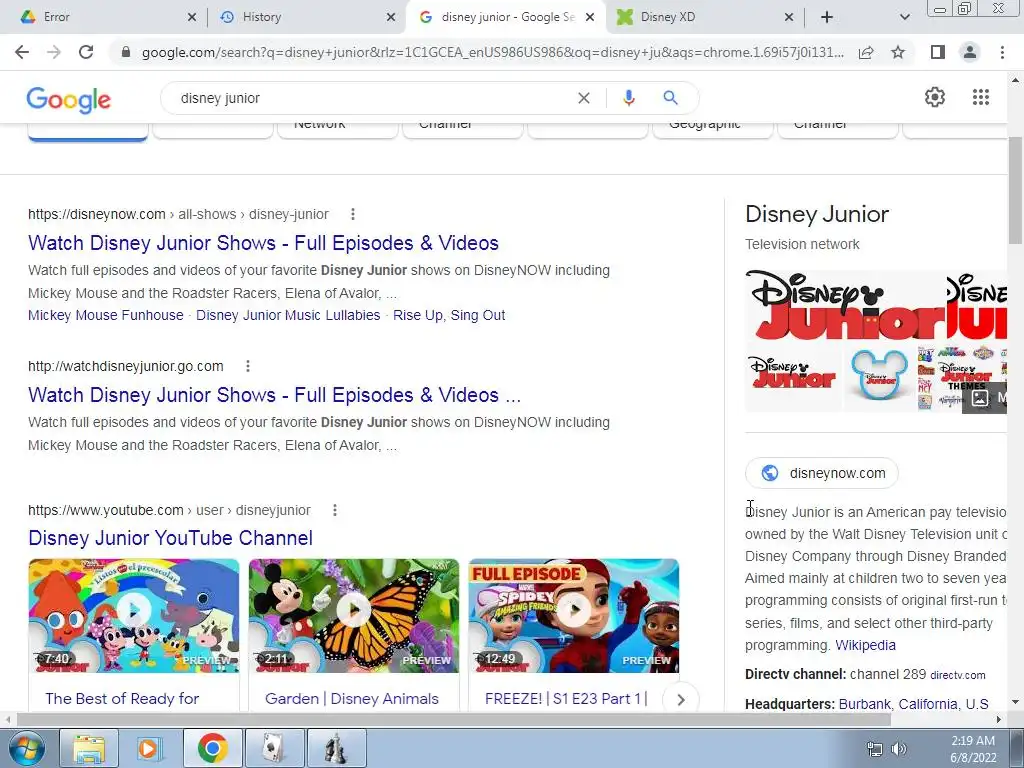
Task: Click the horizontal page scrollbar
Action: pyautogui.click(x=453, y=719)
